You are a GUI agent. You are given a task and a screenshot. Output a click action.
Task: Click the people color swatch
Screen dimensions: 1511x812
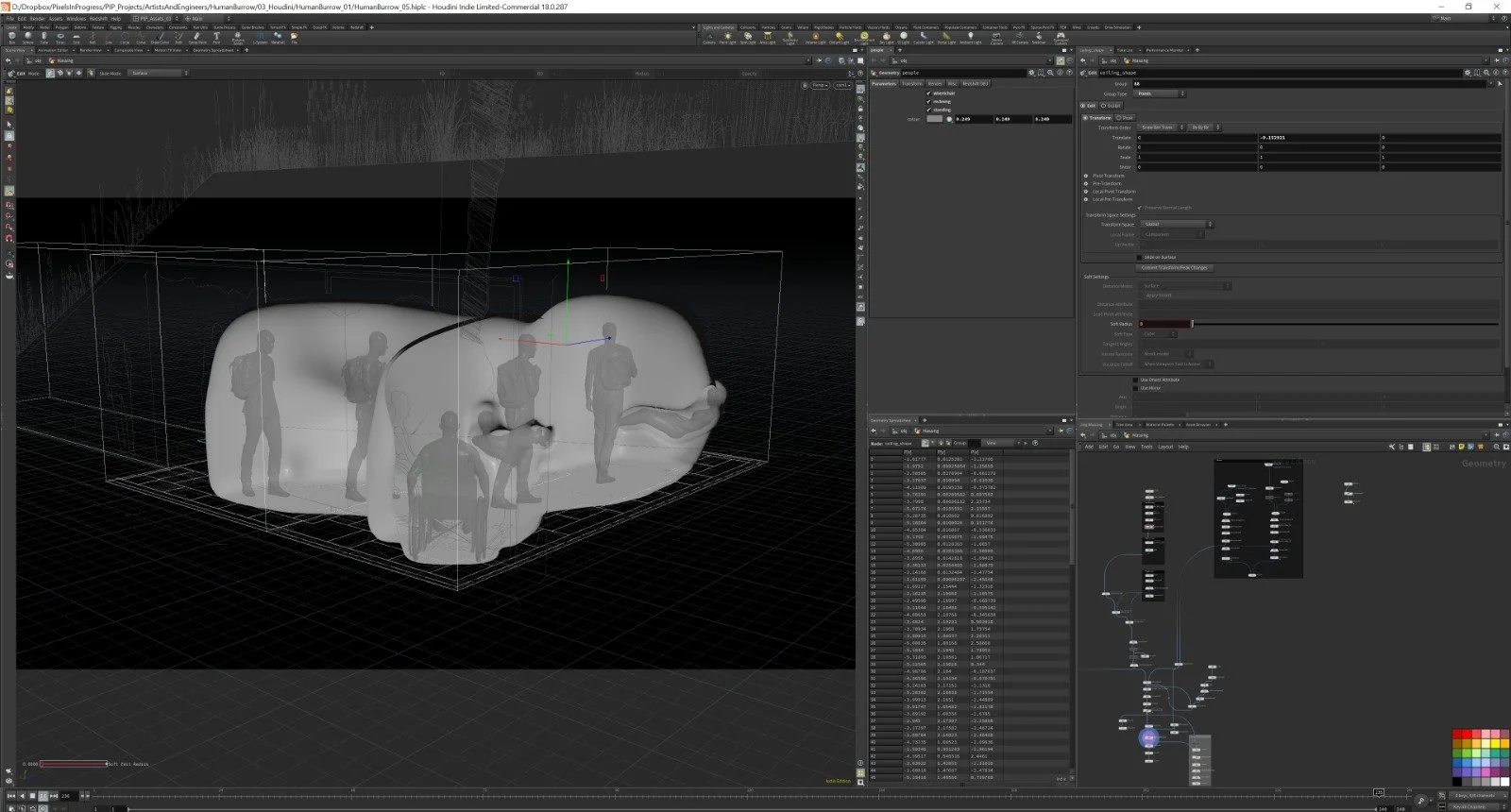pyautogui.click(x=934, y=119)
